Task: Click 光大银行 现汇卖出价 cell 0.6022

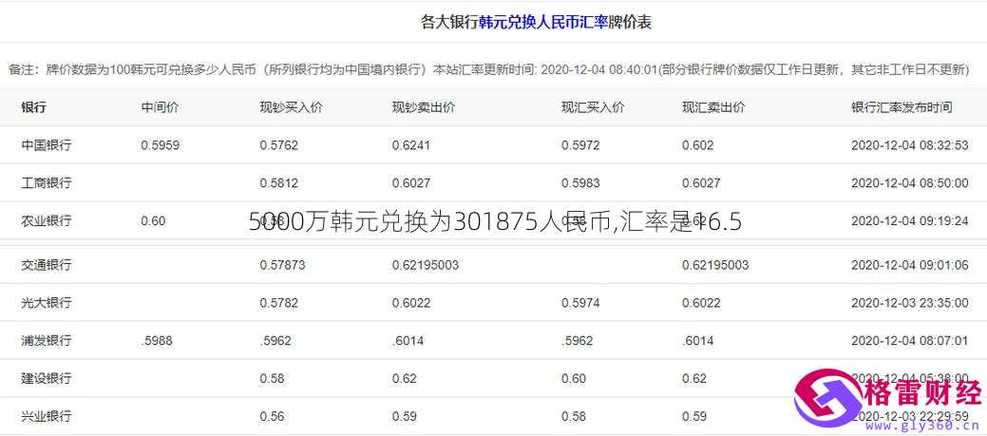Action: 701,303
